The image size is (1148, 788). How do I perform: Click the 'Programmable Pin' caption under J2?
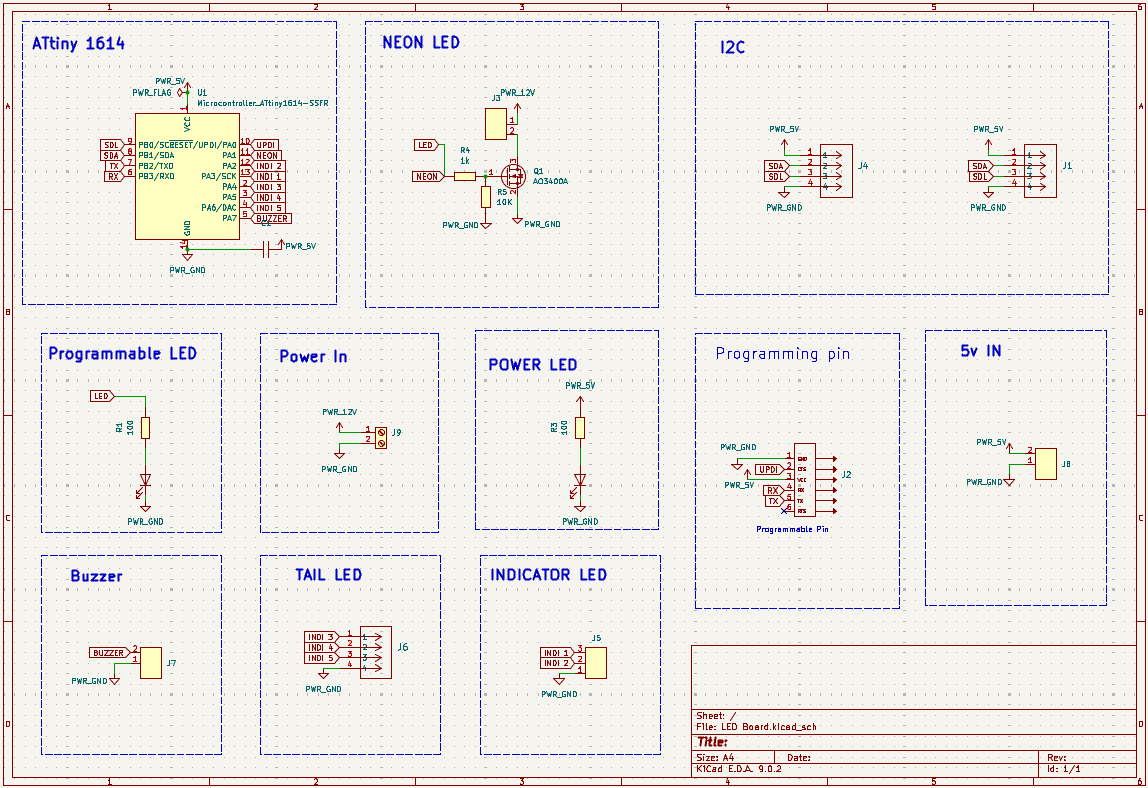(792, 529)
